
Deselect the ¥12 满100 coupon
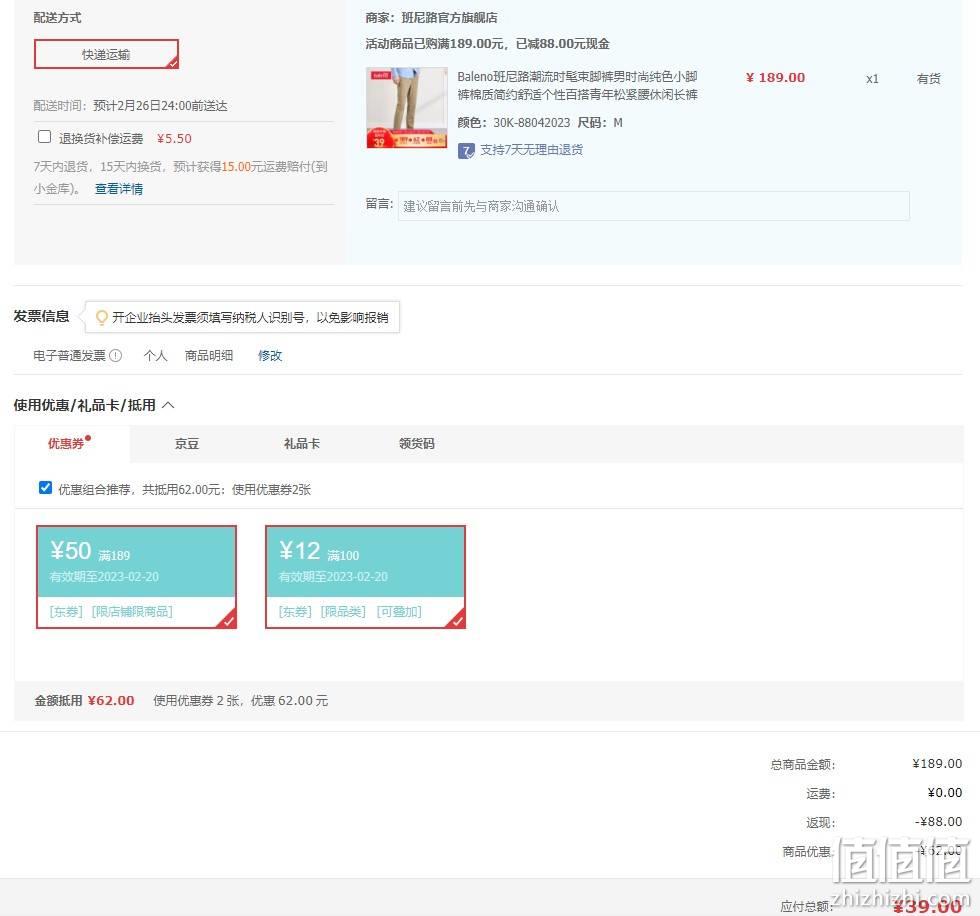366,577
